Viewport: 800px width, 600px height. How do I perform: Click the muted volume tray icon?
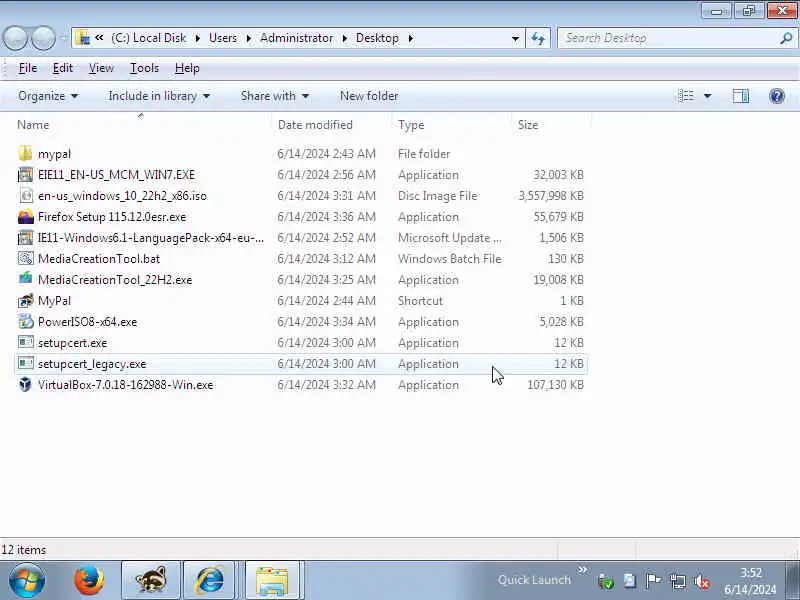click(x=703, y=581)
